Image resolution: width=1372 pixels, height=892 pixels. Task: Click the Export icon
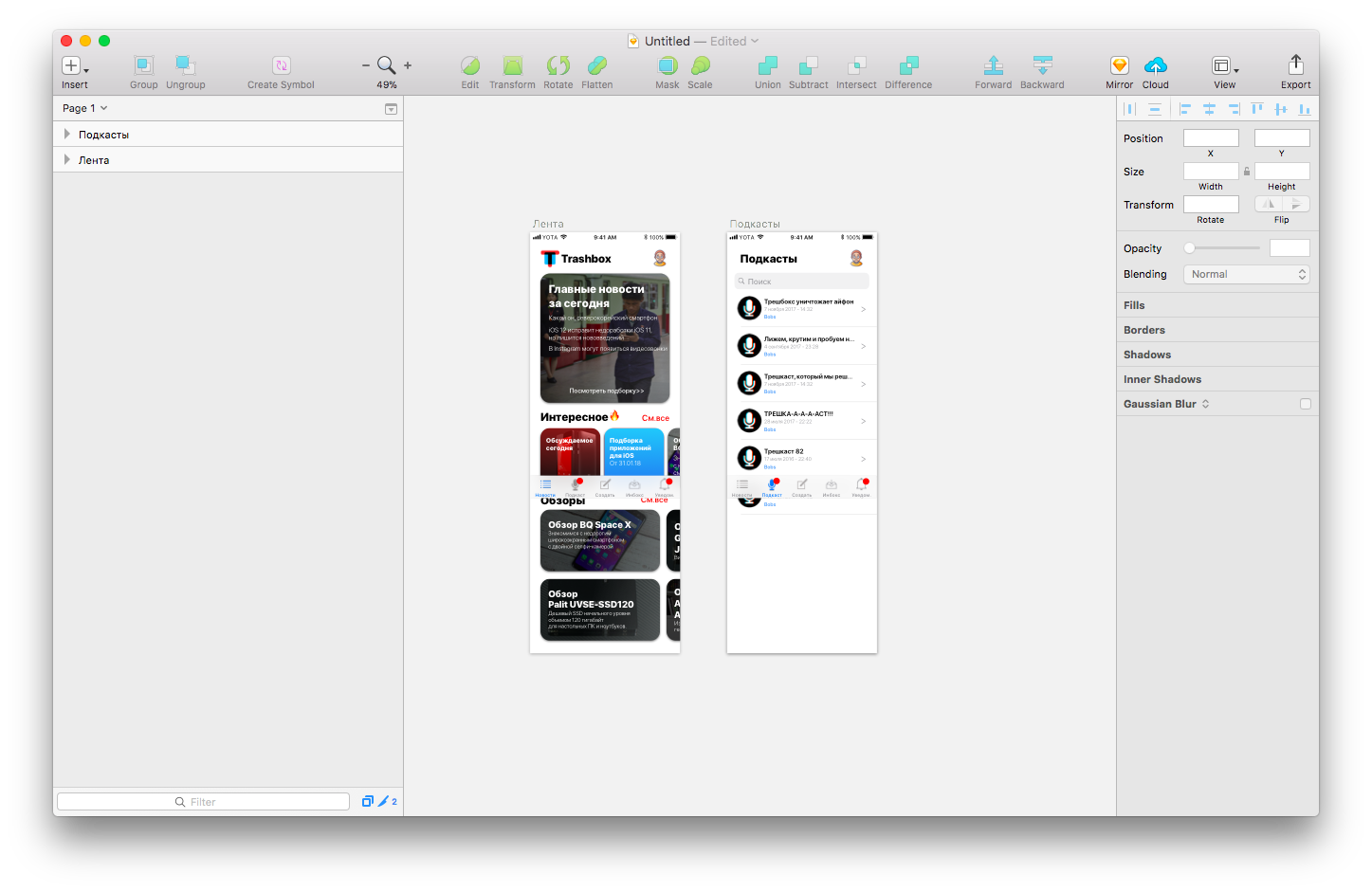pyautogui.click(x=1296, y=64)
